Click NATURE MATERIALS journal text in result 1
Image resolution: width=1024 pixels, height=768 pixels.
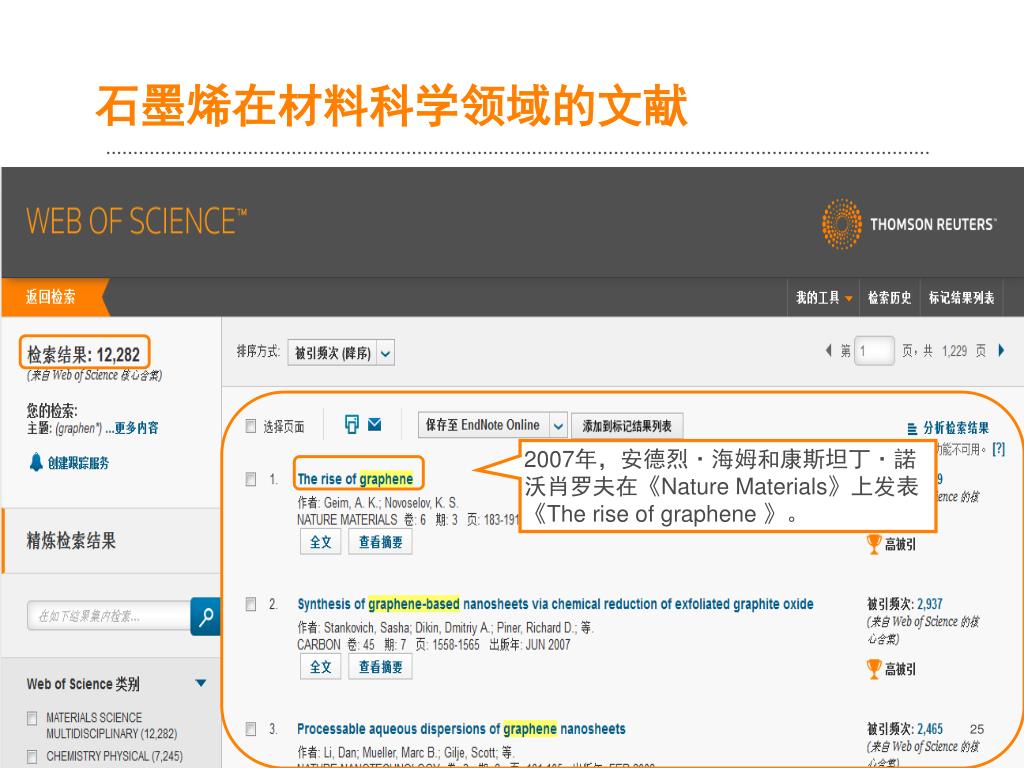pyautogui.click(x=347, y=520)
